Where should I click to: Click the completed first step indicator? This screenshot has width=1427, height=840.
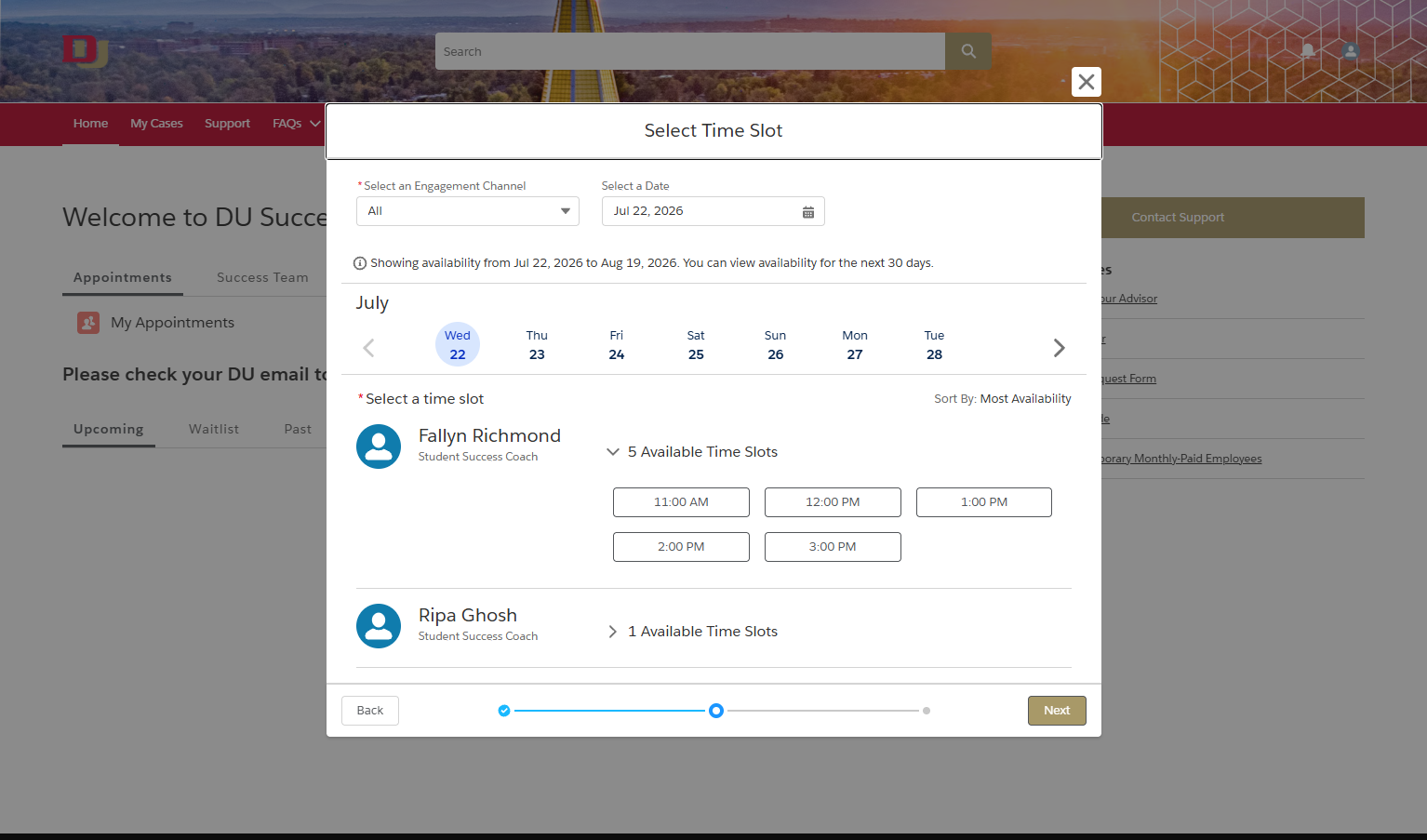504,711
